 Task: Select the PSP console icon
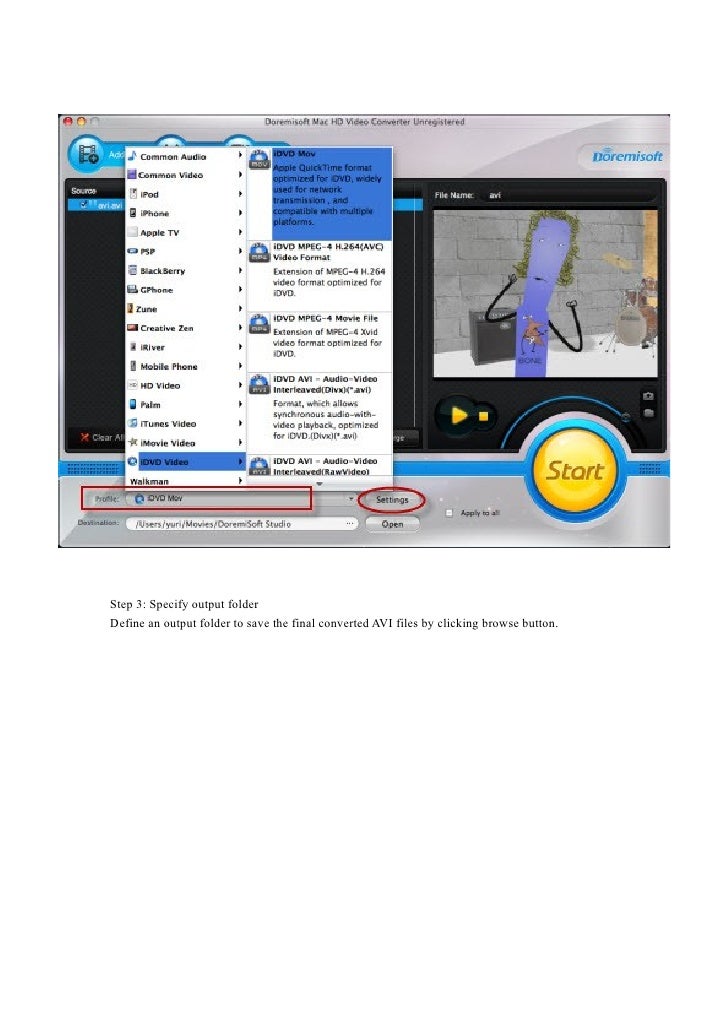point(132,251)
